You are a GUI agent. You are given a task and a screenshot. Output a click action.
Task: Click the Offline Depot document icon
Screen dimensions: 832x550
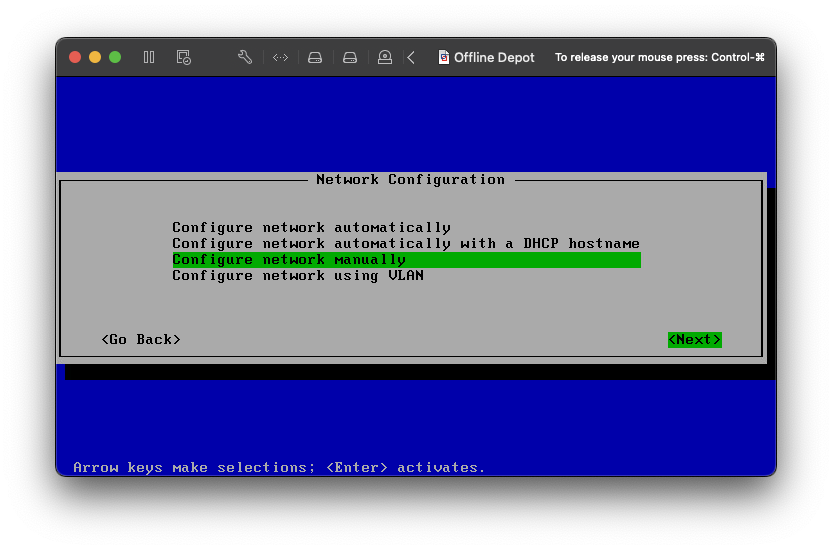pyautogui.click(x=444, y=57)
